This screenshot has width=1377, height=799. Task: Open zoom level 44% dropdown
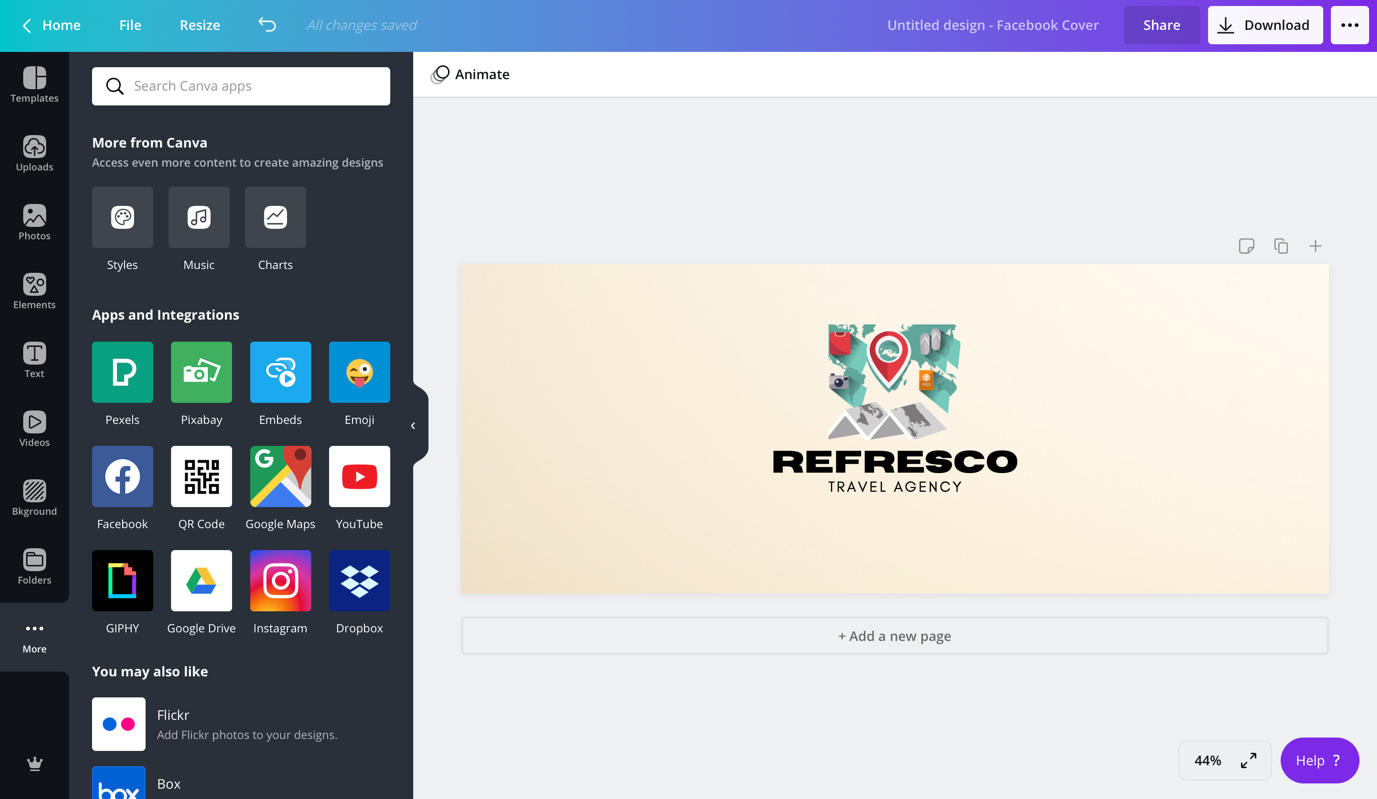coord(1208,761)
